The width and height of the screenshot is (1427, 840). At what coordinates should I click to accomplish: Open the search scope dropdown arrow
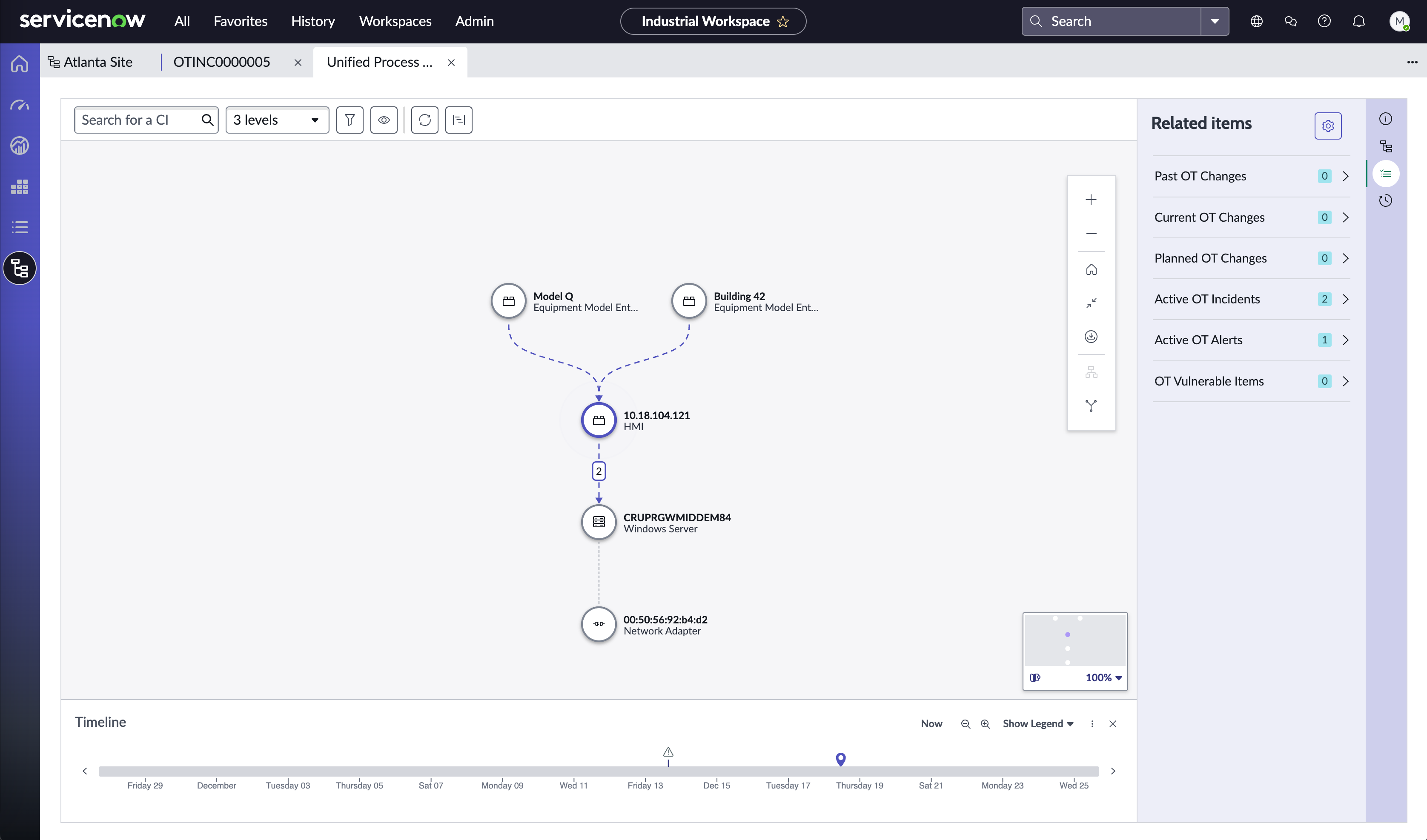tap(1215, 21)
